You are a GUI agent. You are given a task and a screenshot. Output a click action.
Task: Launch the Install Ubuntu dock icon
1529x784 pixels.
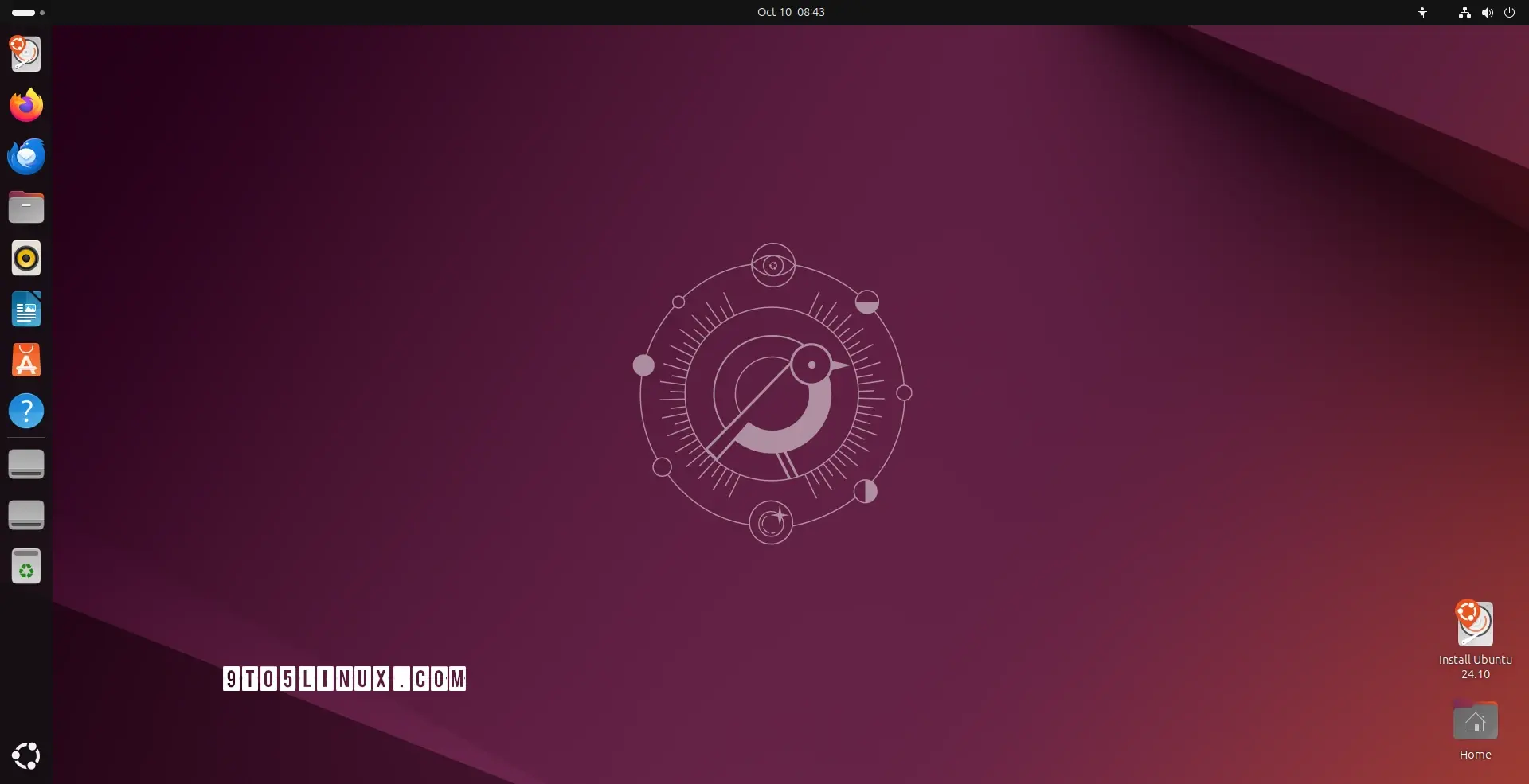point(25,54)
